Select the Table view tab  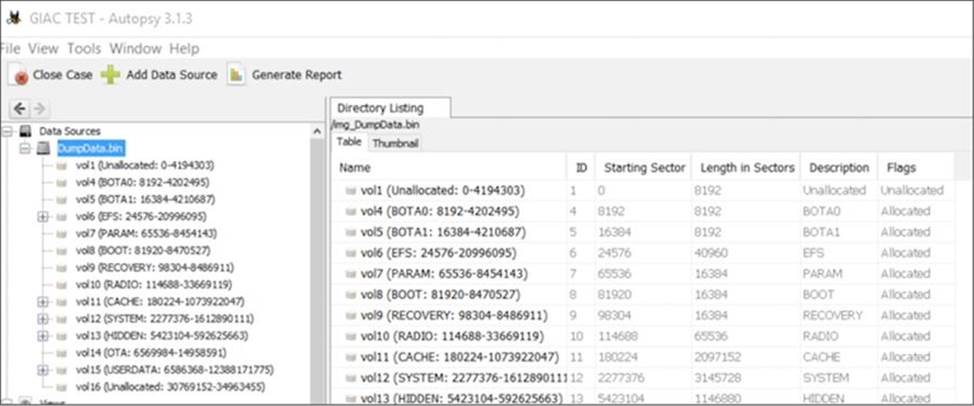pos(349,143)
